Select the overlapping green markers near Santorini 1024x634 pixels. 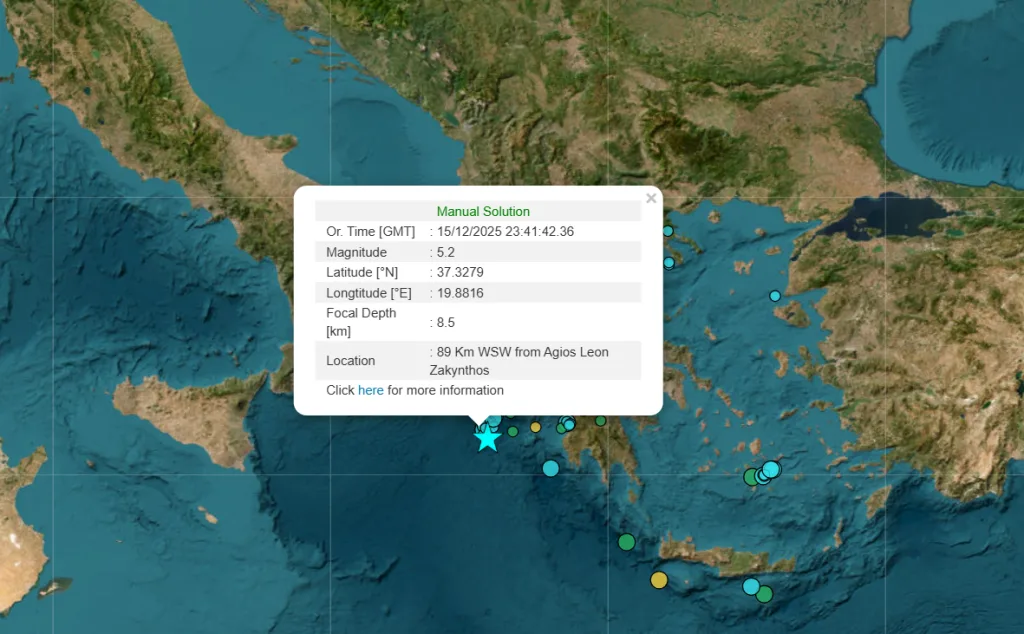(748, 476)
